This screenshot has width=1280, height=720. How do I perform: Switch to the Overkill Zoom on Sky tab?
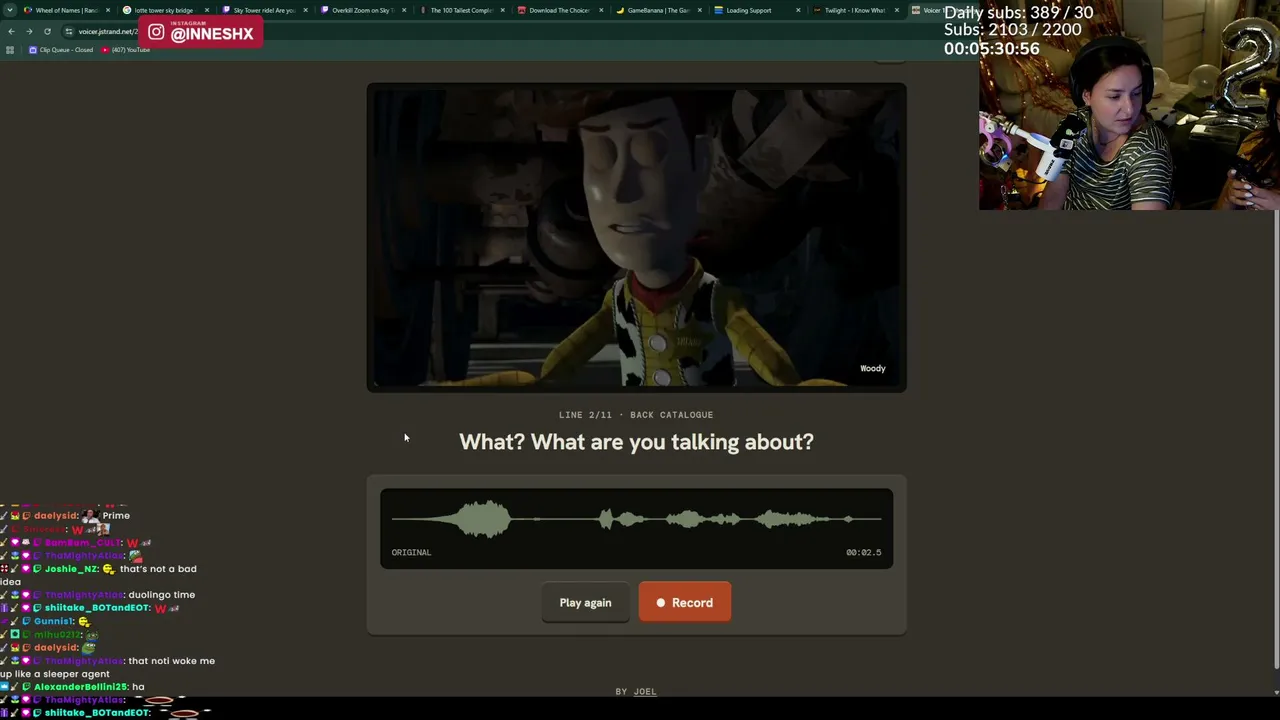[x=361, y=10]
